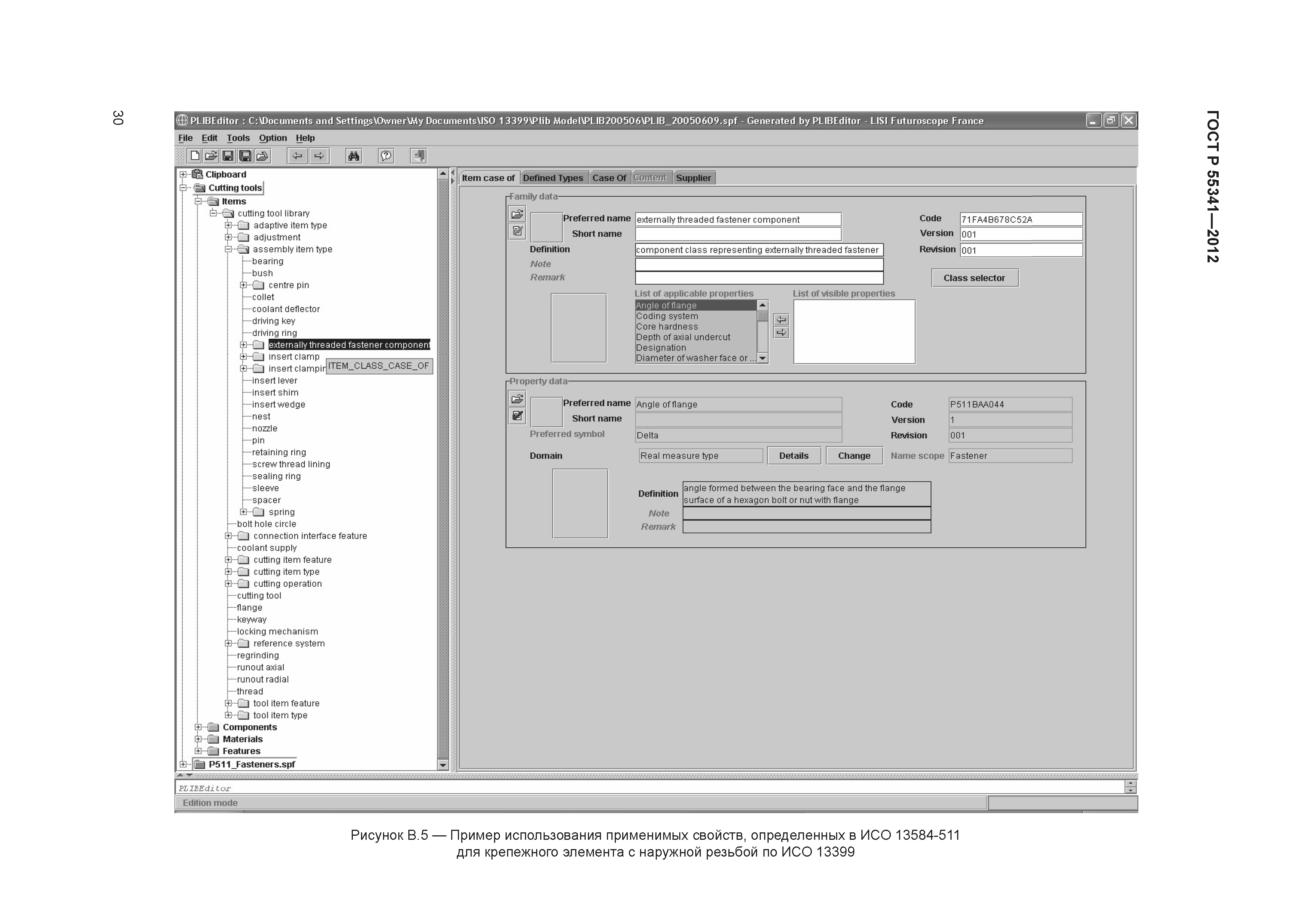Viewport: 1307px width, 924px height.
Task: Collapse the assembly item type node
Action: 228,249
